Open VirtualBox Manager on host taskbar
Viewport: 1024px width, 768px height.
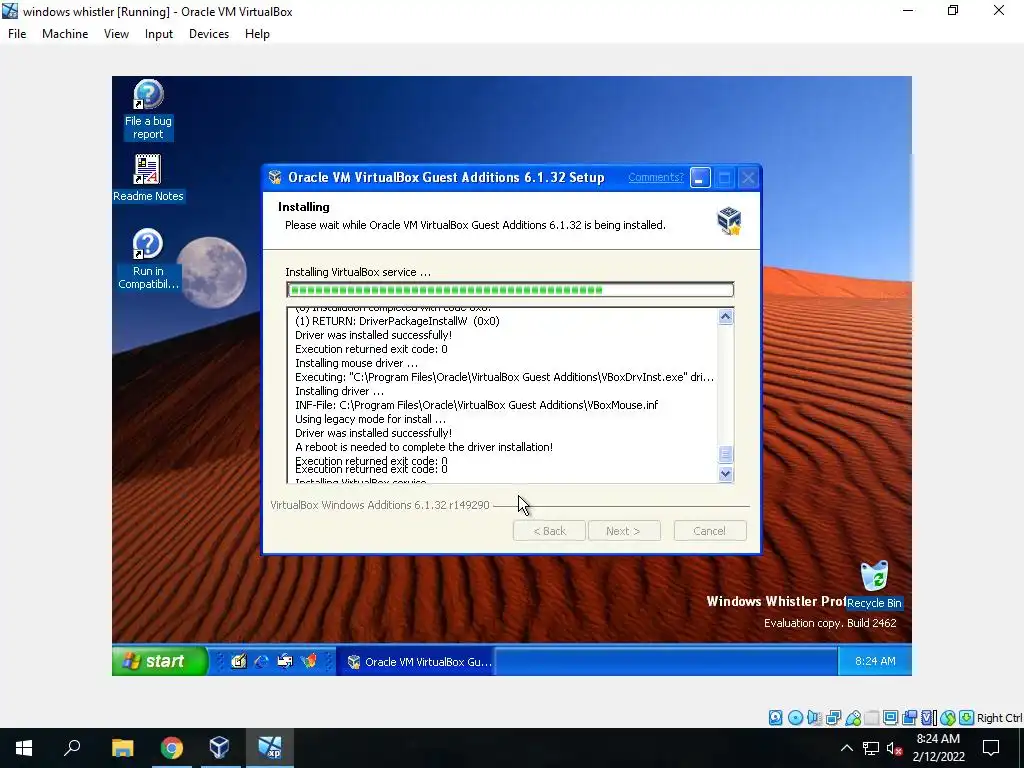[219, 748]
